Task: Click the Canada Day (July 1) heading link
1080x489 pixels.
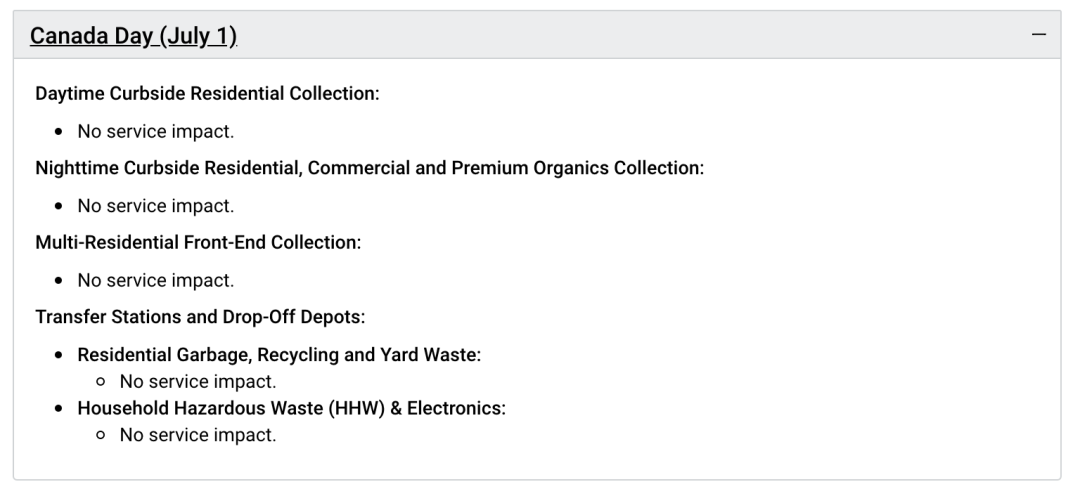Action: (x=134, y=37)
